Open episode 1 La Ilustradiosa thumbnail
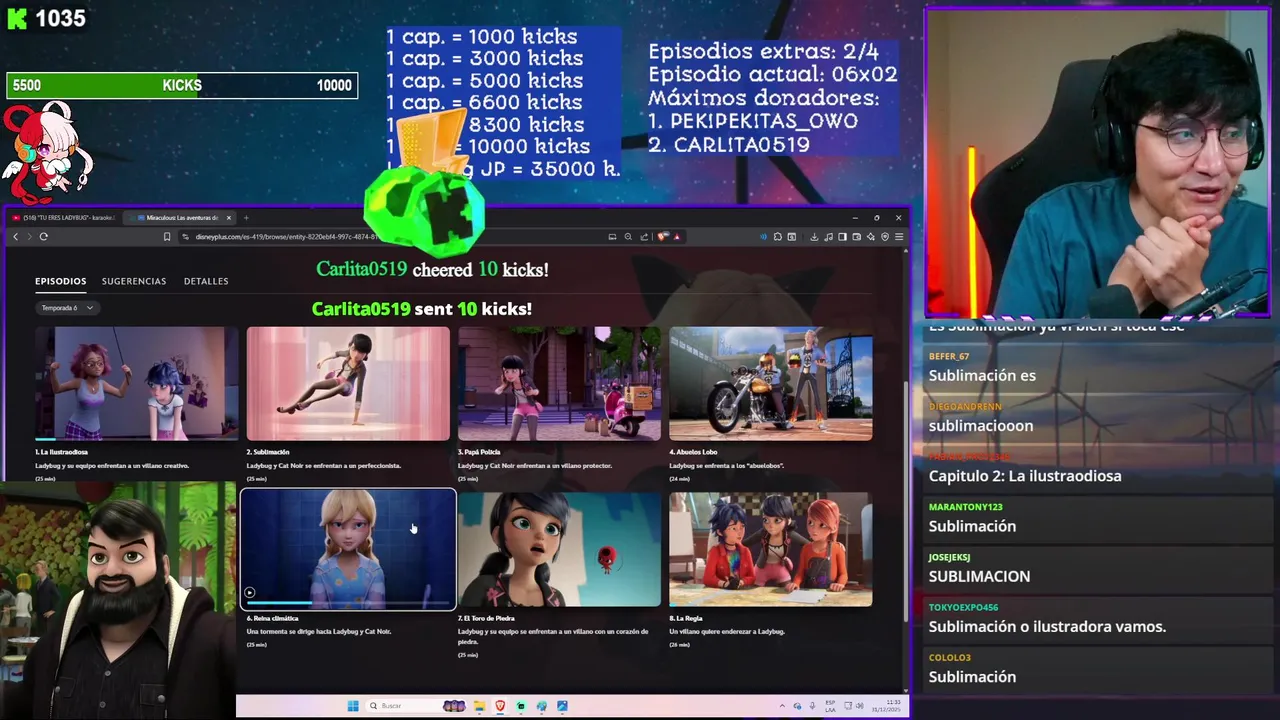Image resolution: width=1280 pixels, height=720 pixels. 137,383
